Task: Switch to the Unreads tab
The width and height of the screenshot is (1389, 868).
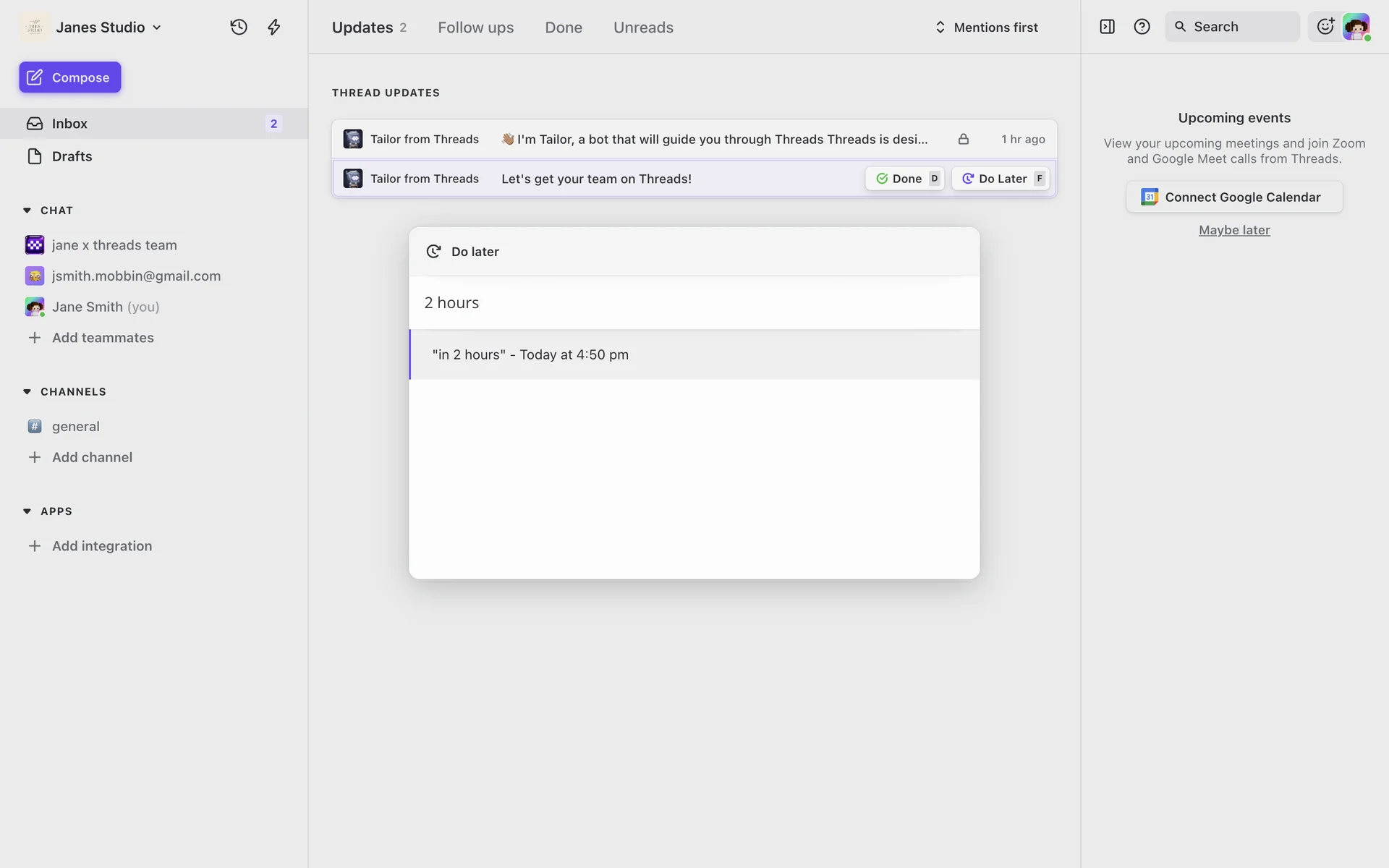Action: click(x=643, y=27)
